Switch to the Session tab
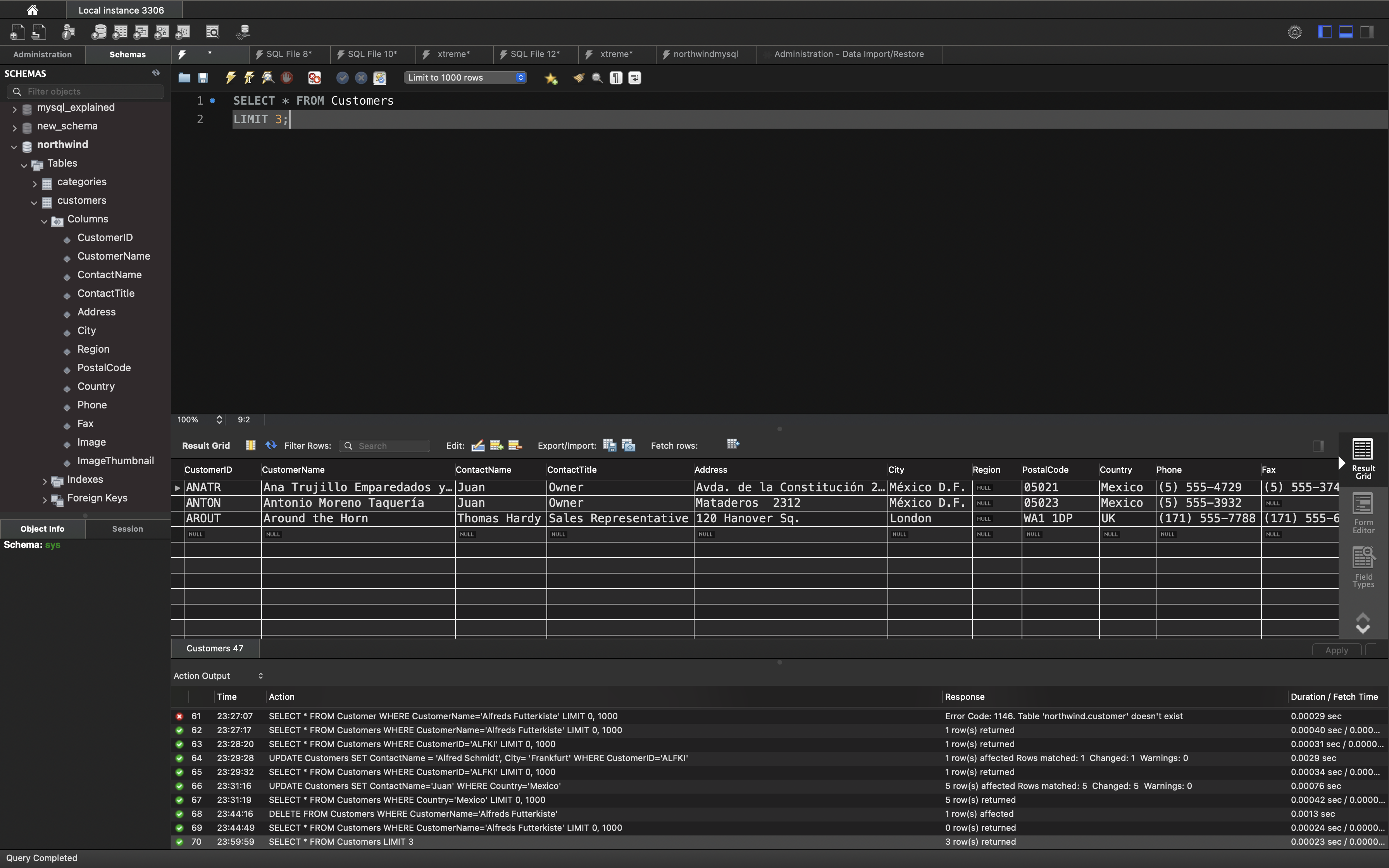The height and width of the screenshot is (868, 1389). 128,529
